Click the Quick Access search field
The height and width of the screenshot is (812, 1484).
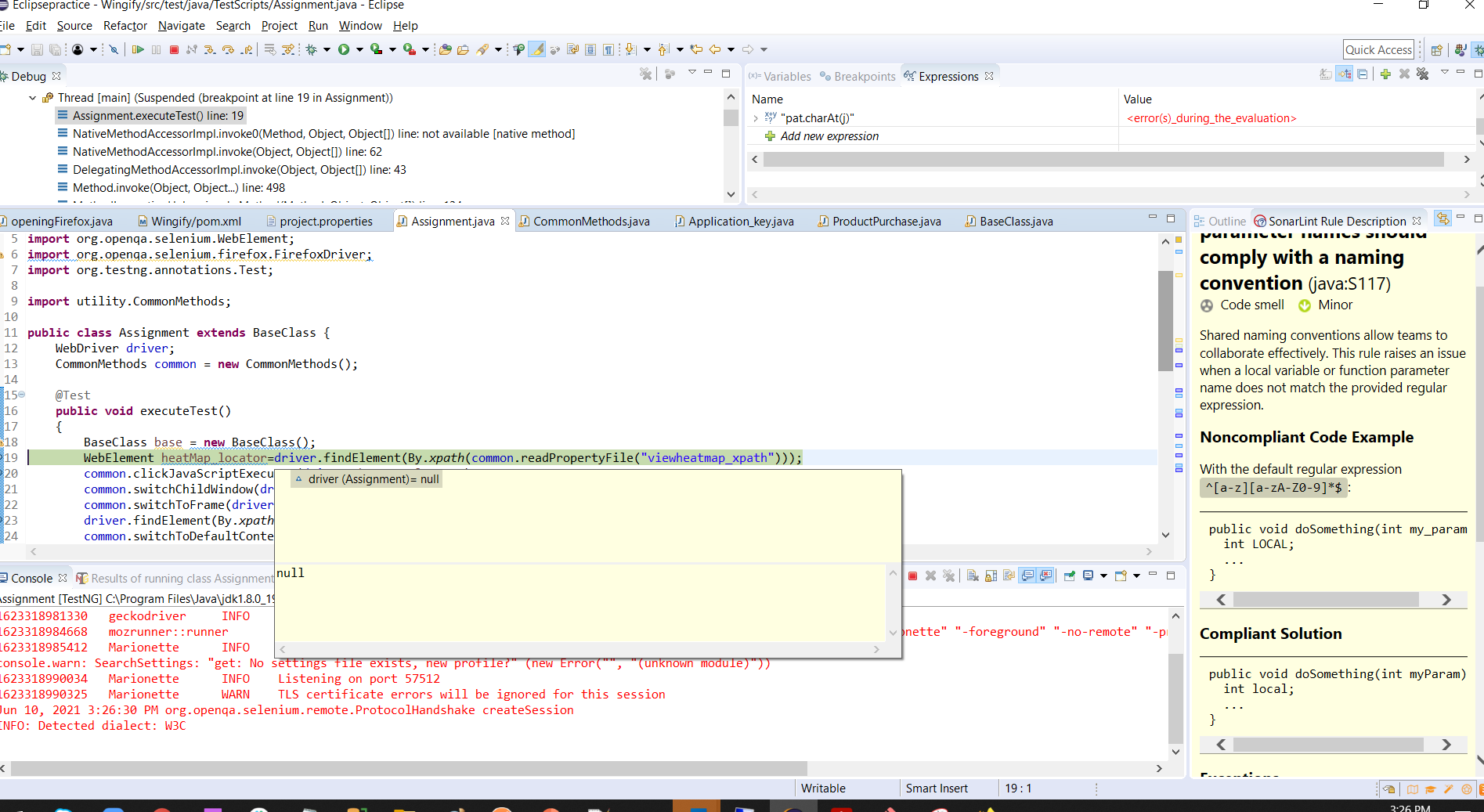[x=1378, y=50]
